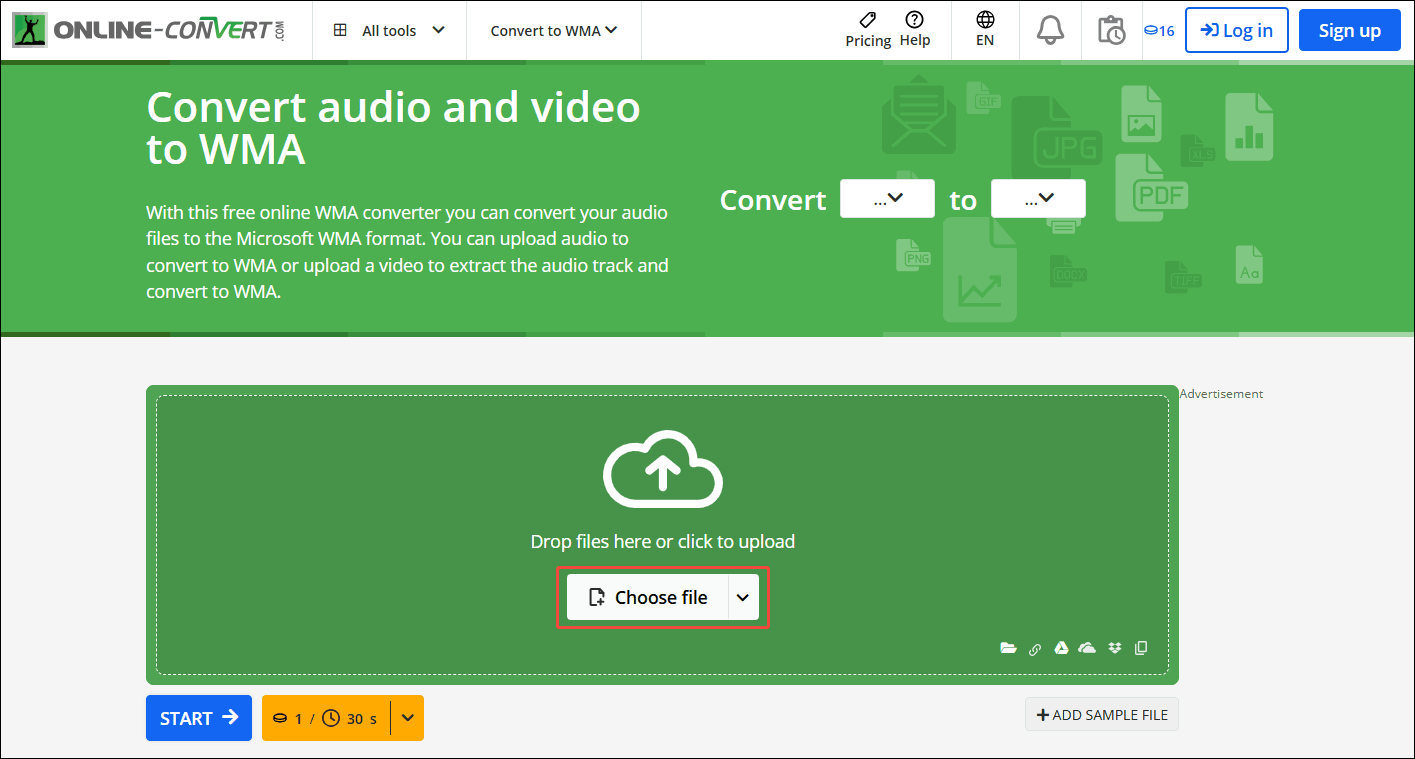Enter a URL to upload via link
1415x759 pixels.
(x=1034, y=648)
